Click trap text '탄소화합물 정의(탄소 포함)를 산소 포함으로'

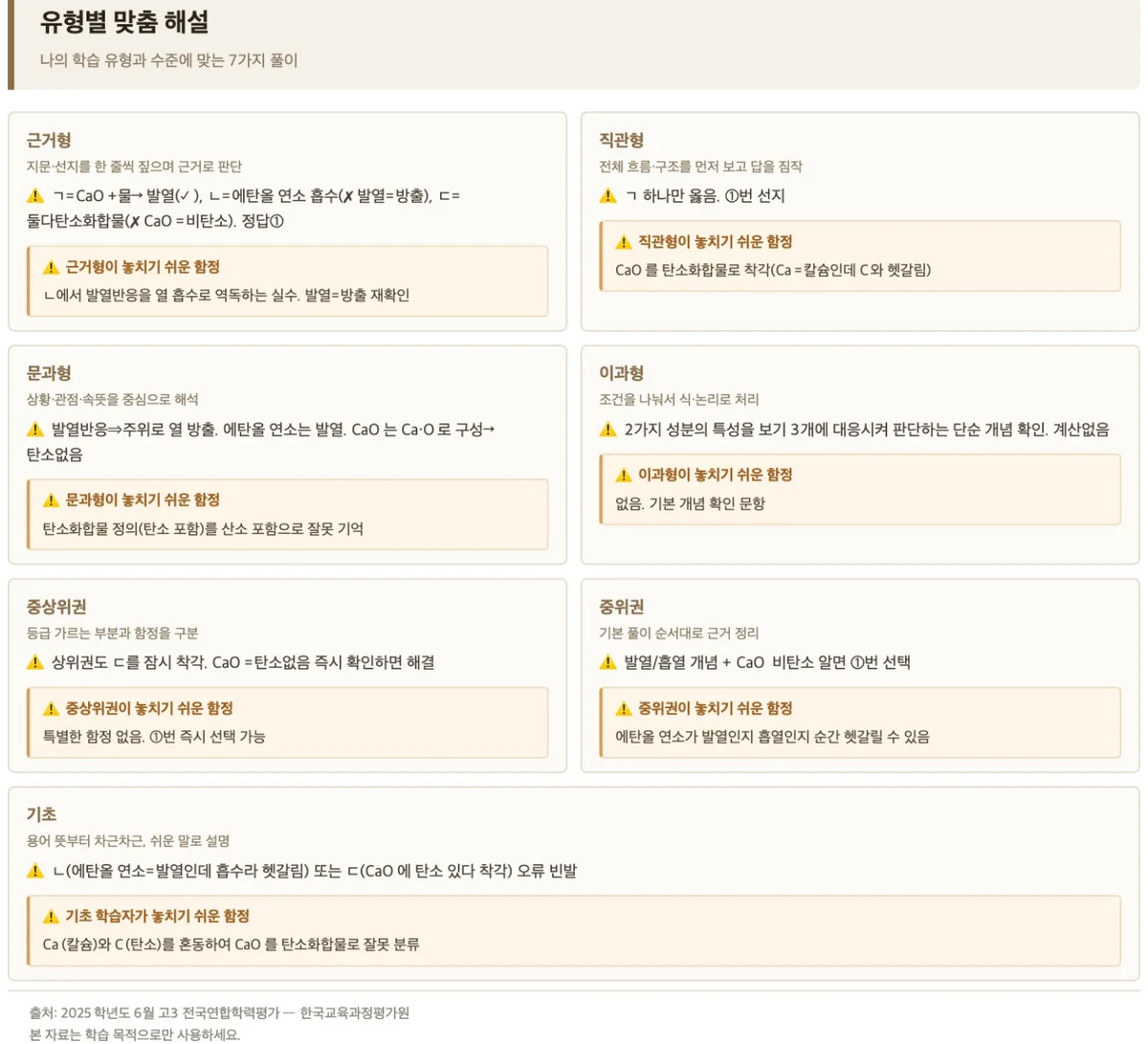tap(203, 528)
